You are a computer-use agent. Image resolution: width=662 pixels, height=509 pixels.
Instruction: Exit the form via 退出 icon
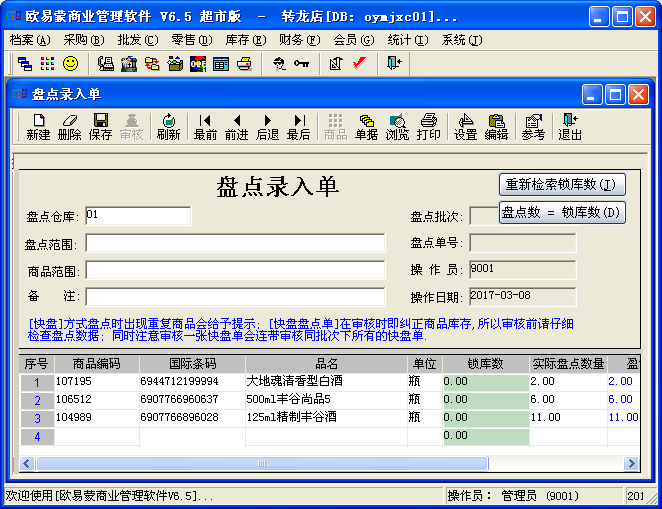[570, 127]
